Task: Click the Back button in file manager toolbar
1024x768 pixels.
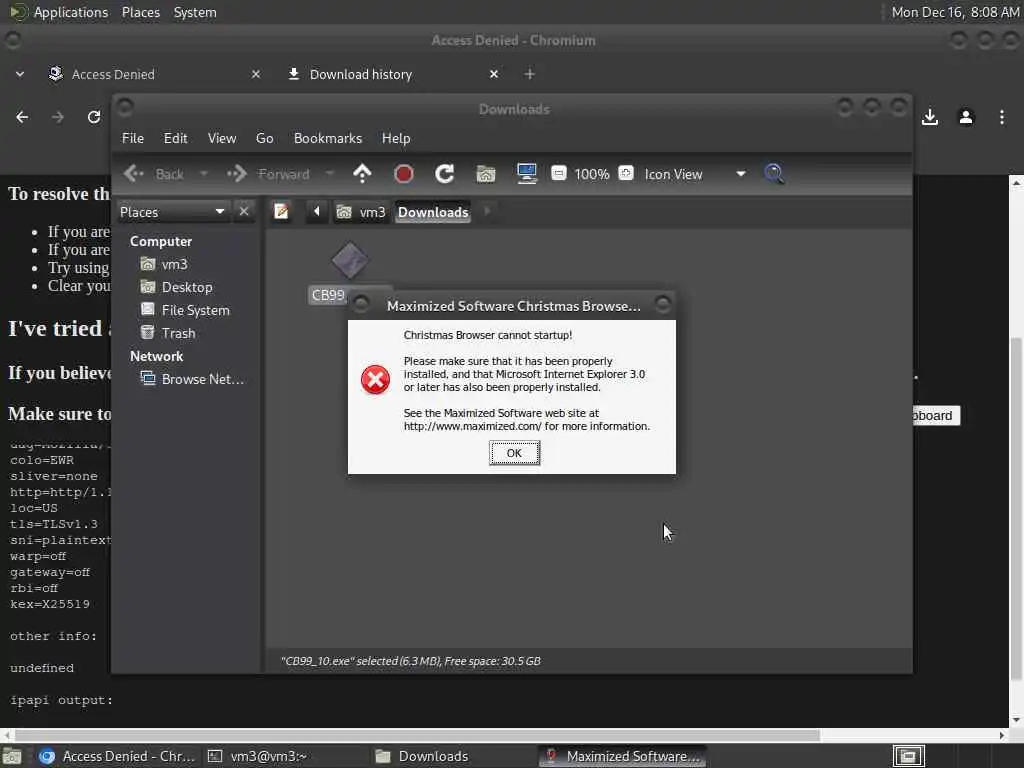Action: (x=154, y=174)
